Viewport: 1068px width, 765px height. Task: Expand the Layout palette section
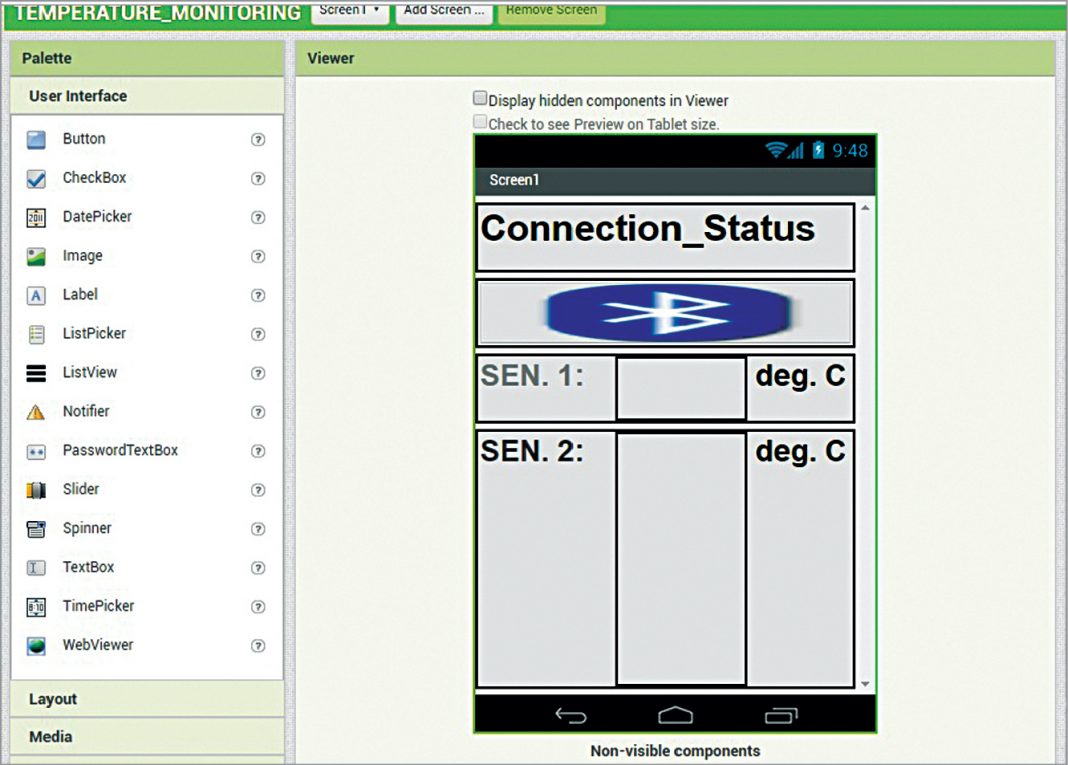[x=51, y=699]
